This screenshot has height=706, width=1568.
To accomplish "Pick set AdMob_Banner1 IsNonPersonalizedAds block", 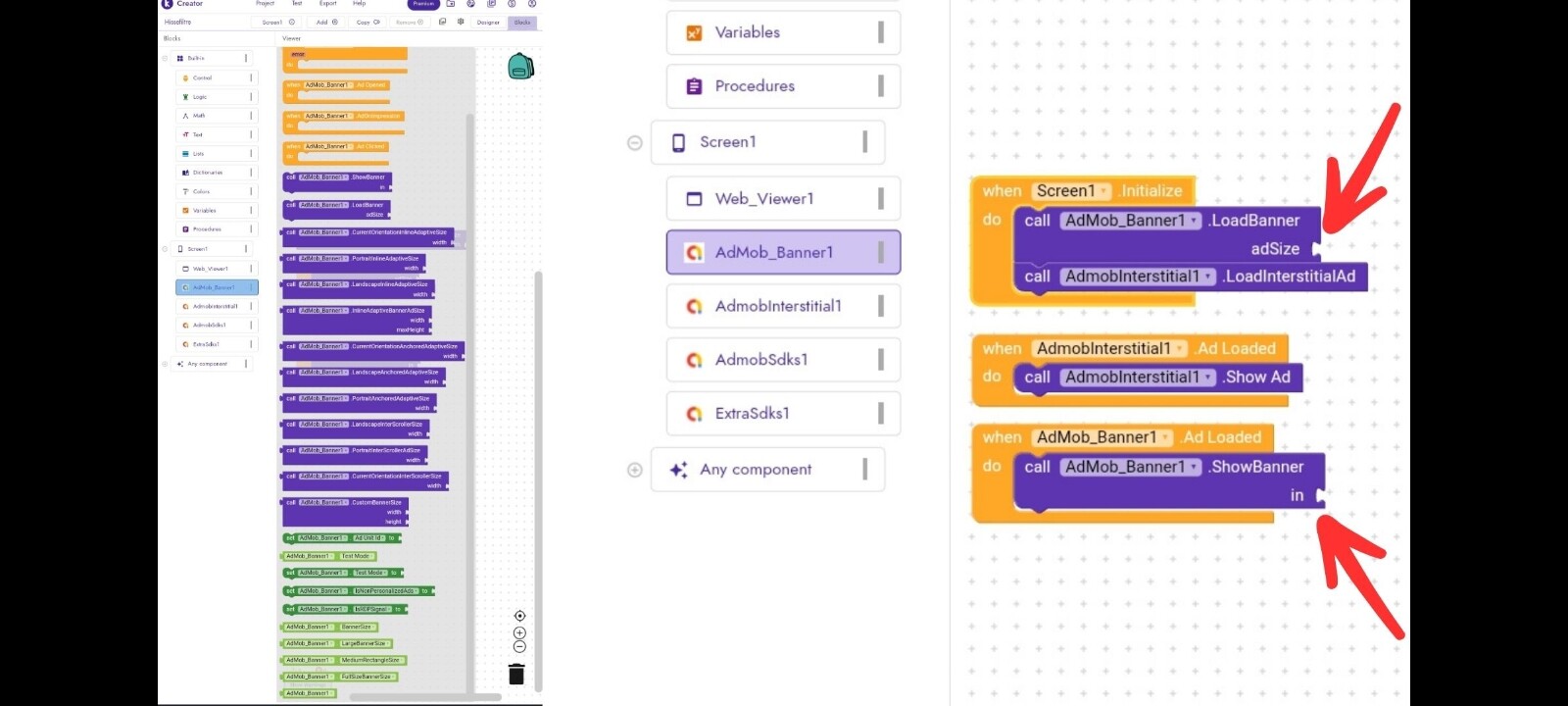I will point(359,591).
